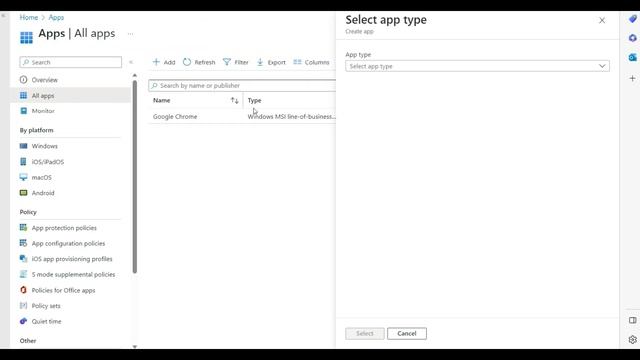The height and width of the screenshot is (360, 640).
Task: Click the Office apps policy icon
Action: [23, 290]
